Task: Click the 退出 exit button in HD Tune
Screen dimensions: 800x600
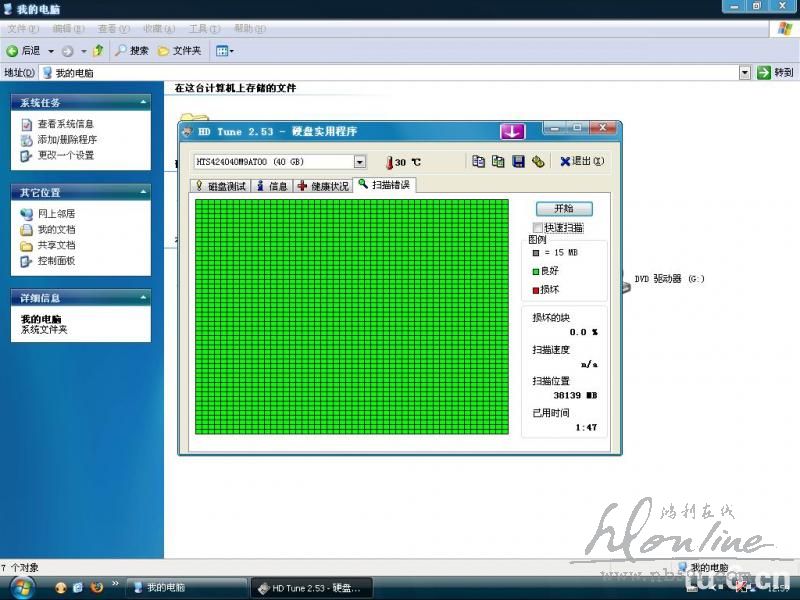Action: [581, 161]
